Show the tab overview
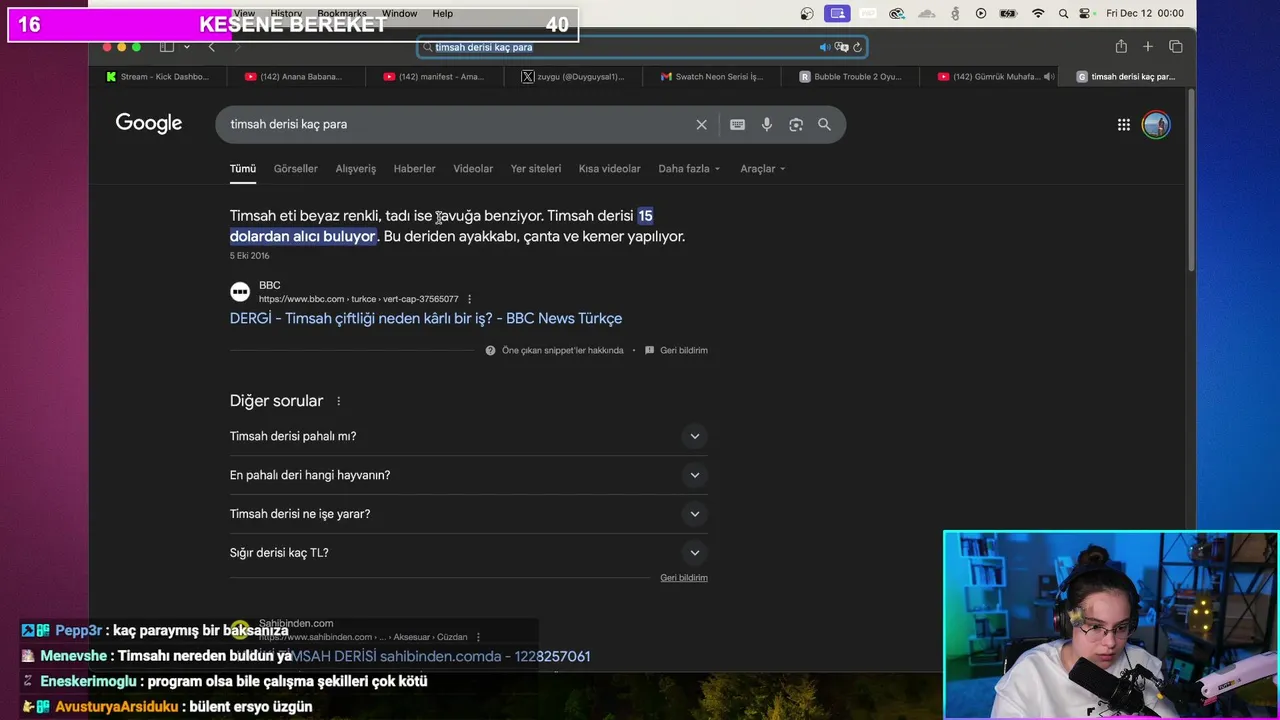The image size is (1280, 720). point(1176,47)
